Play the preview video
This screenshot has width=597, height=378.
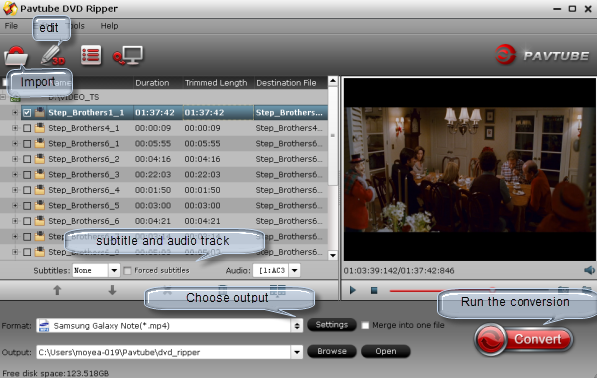353,290
